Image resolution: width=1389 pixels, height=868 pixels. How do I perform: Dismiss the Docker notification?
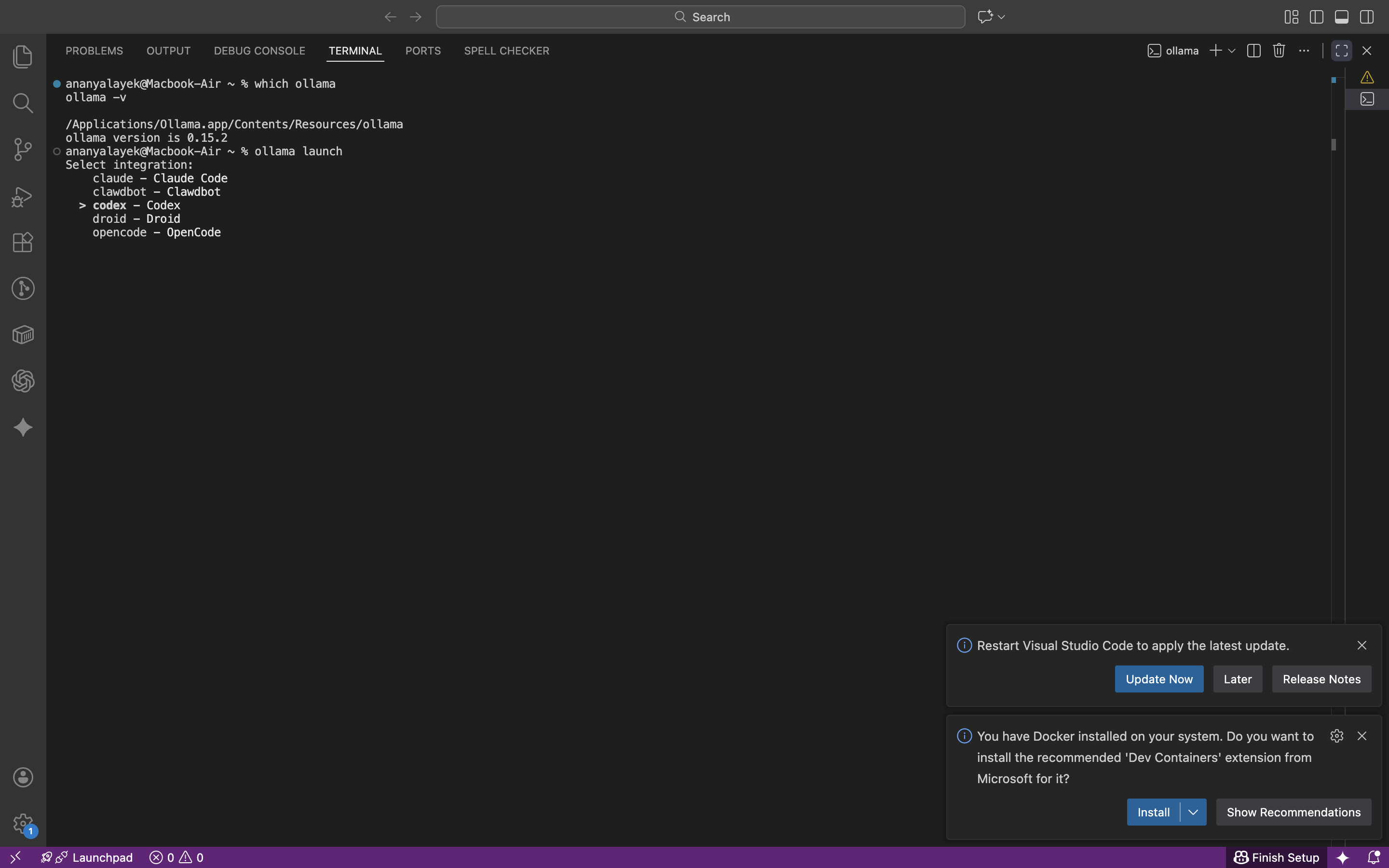(x=1362, y=736)
